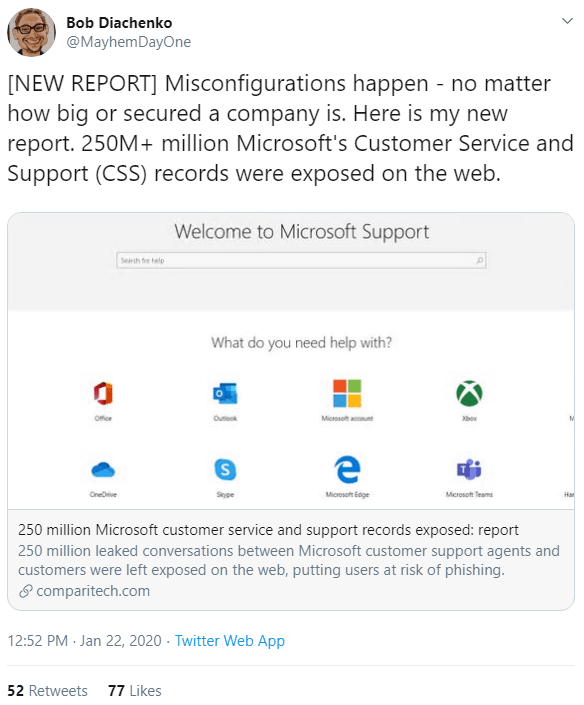584x705 pixels.
Task: Select the Outlook icon
Action: pyautogui.click(x=225, y=393)
